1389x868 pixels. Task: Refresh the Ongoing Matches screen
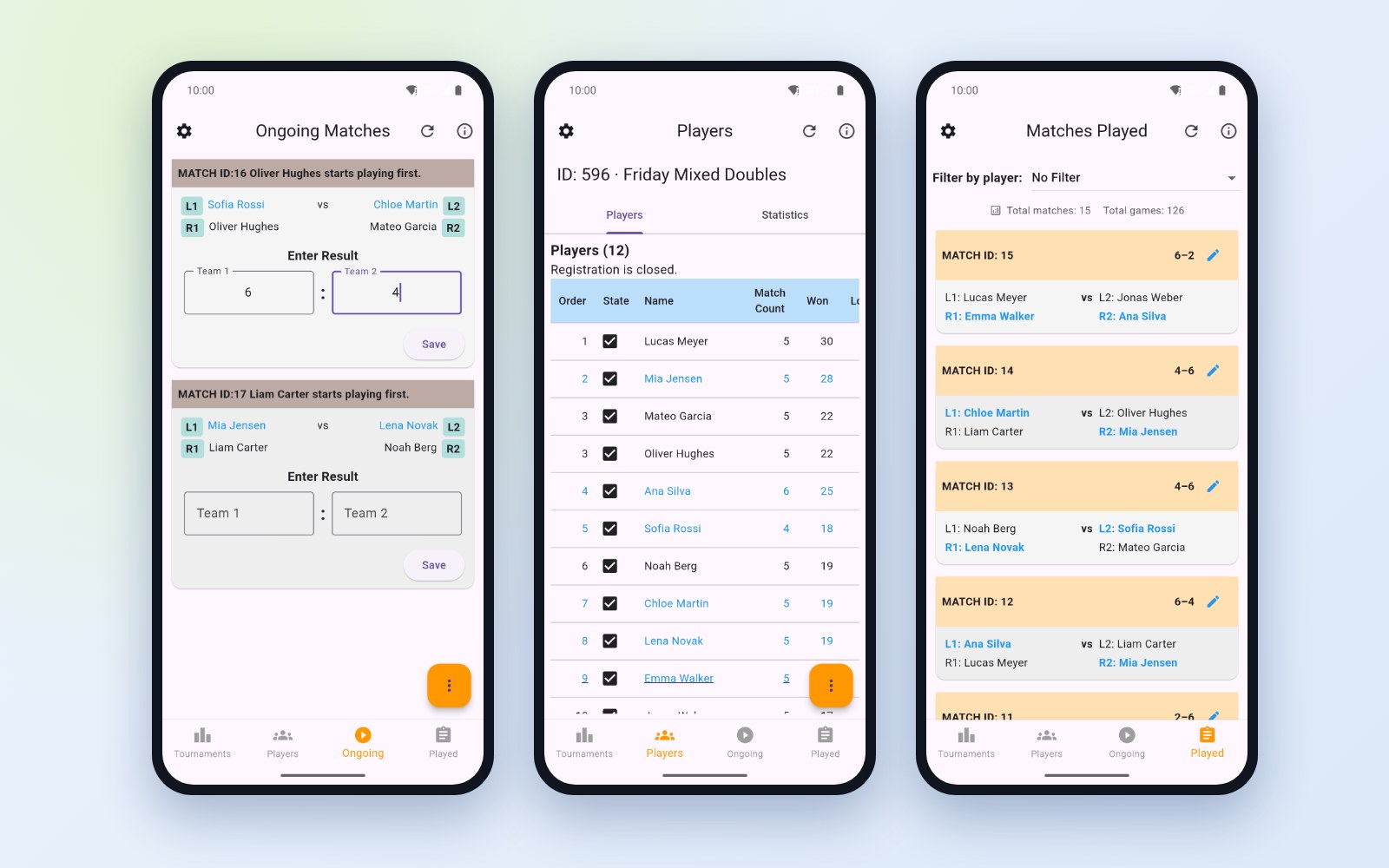tap(427, 131)
